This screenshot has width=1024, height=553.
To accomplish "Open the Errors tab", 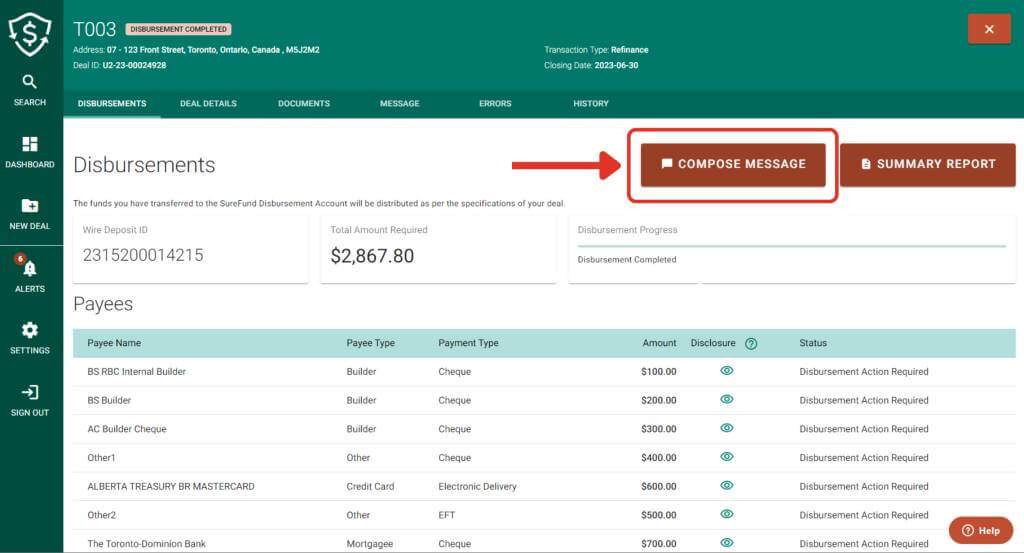I will coord(495,103).
